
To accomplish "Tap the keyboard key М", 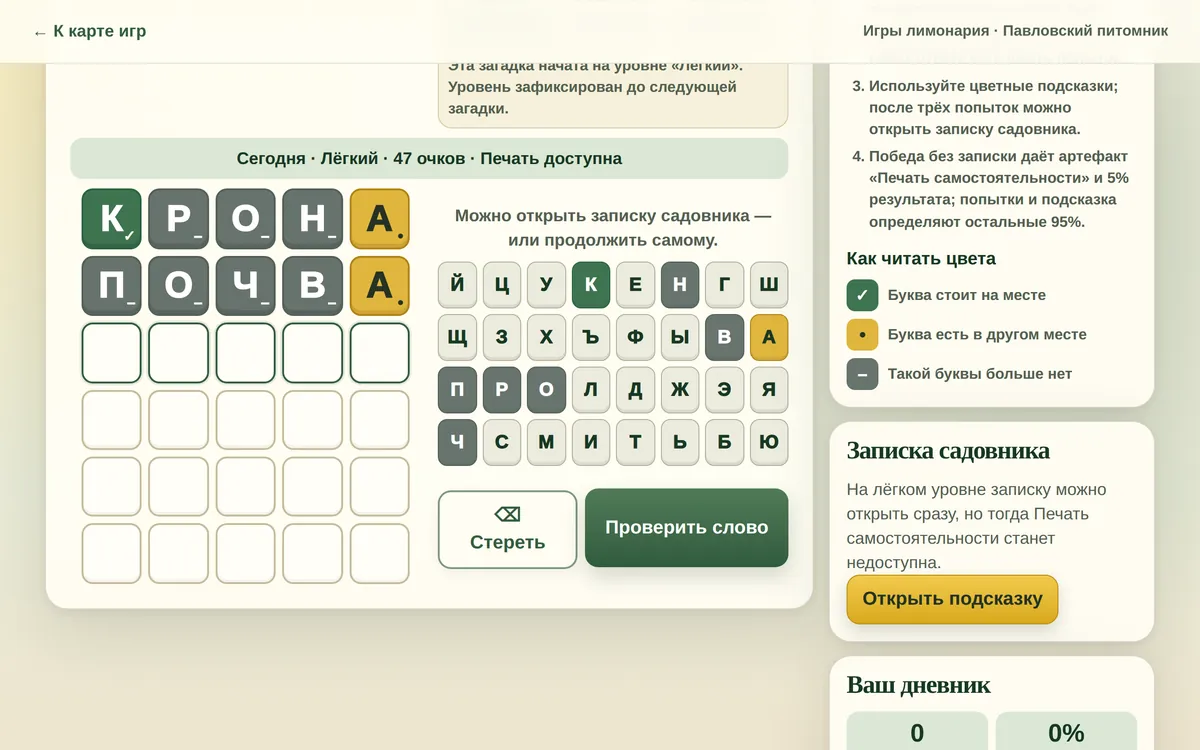I will click(546, 442).
